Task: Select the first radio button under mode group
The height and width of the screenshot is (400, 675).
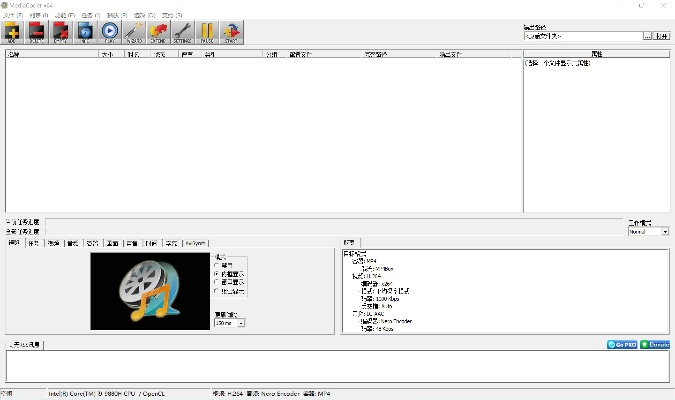Action: click(216, 264)
